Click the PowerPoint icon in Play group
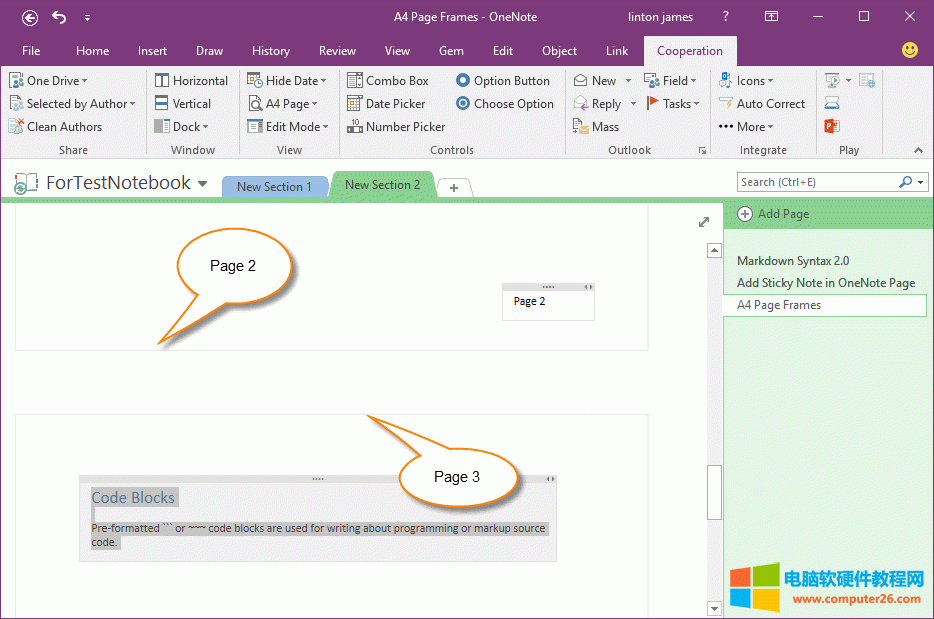 pos(832,126)
